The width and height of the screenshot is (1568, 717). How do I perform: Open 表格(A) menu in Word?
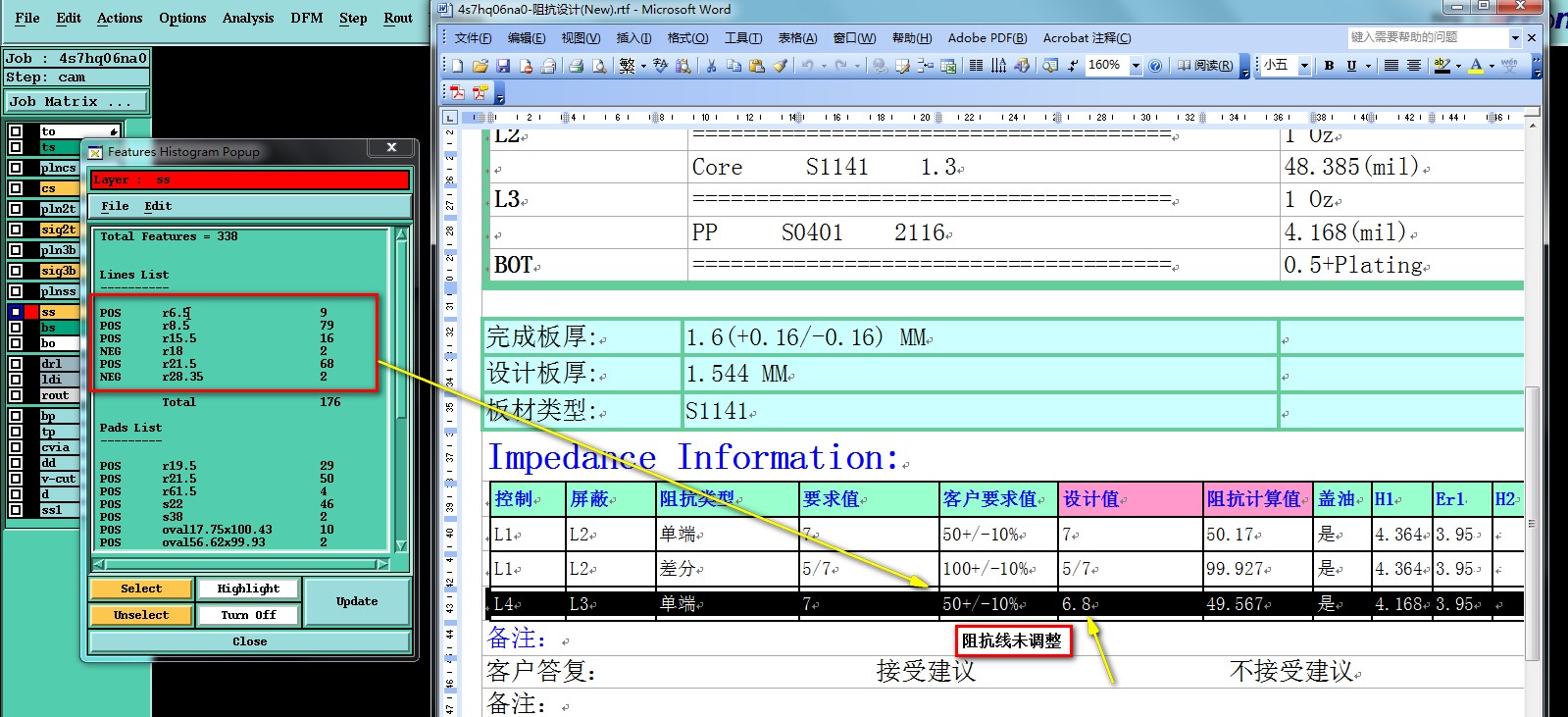[797, 37]
